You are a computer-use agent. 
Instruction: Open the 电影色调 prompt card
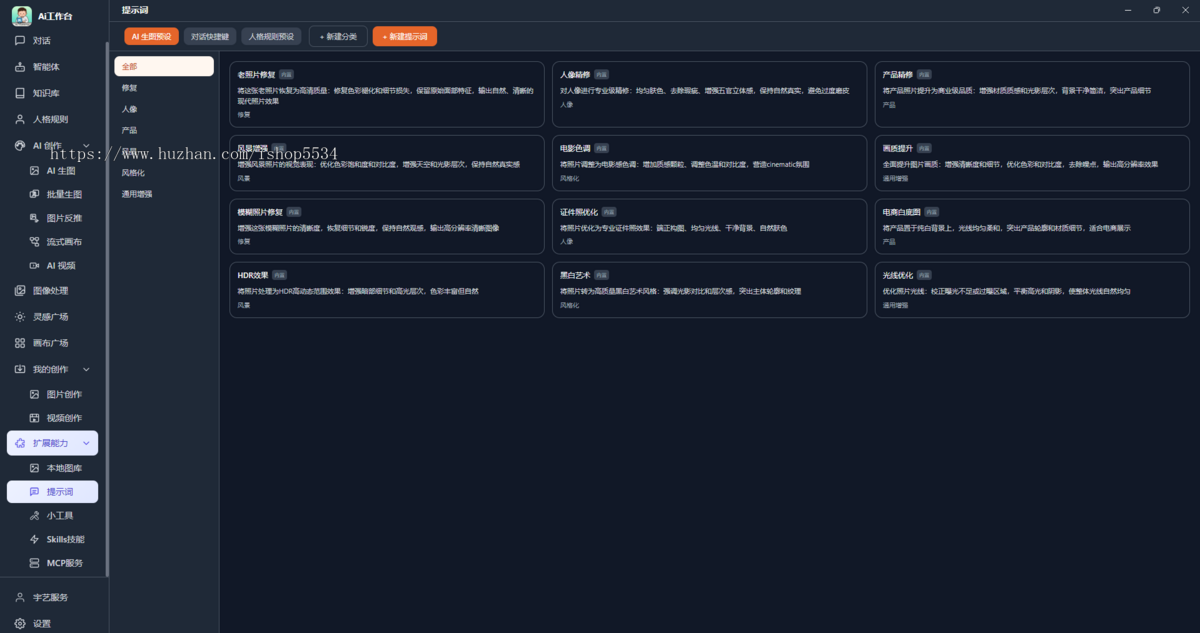pos(709,163)
